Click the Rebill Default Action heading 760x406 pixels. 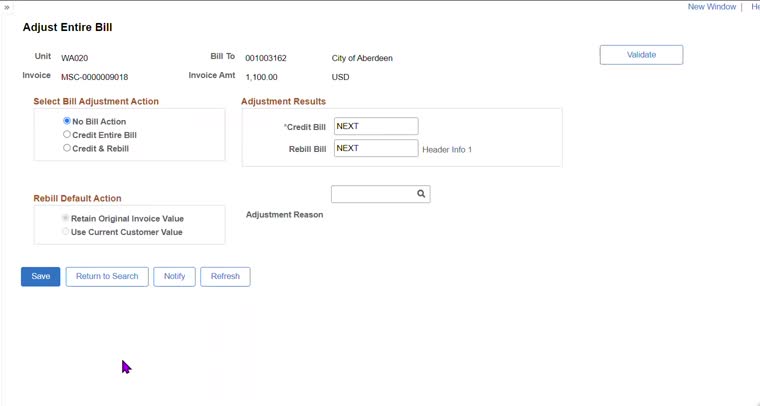click(78, 198)
